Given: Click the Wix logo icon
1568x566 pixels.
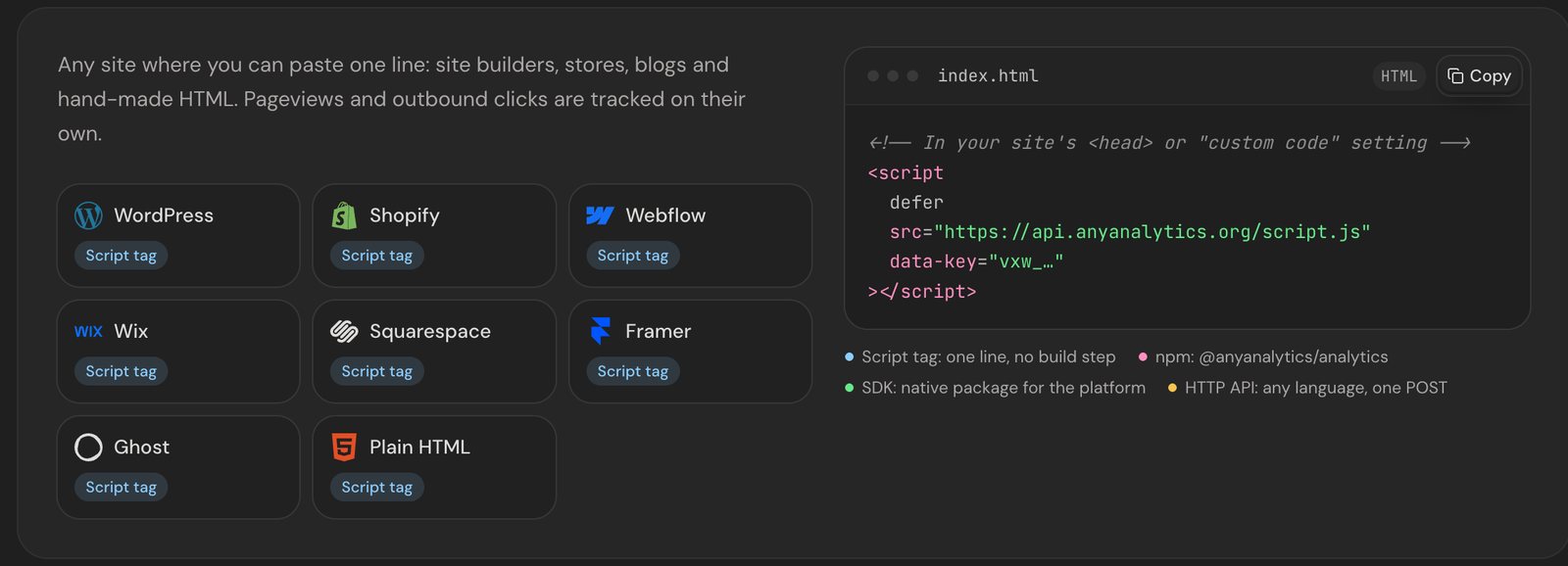Looking at the screenshot, I should (88, 332).
